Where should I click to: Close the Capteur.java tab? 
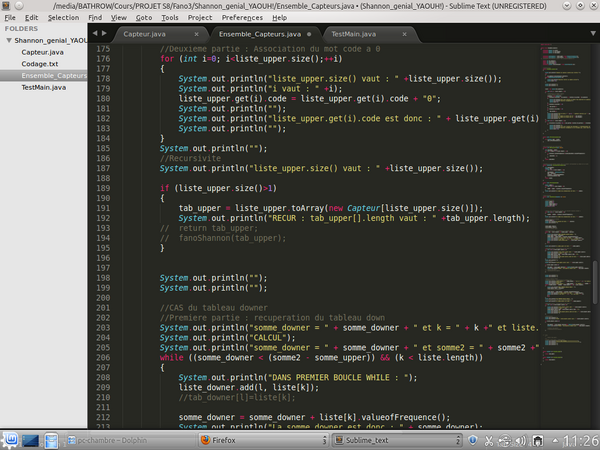click(198, 34)
